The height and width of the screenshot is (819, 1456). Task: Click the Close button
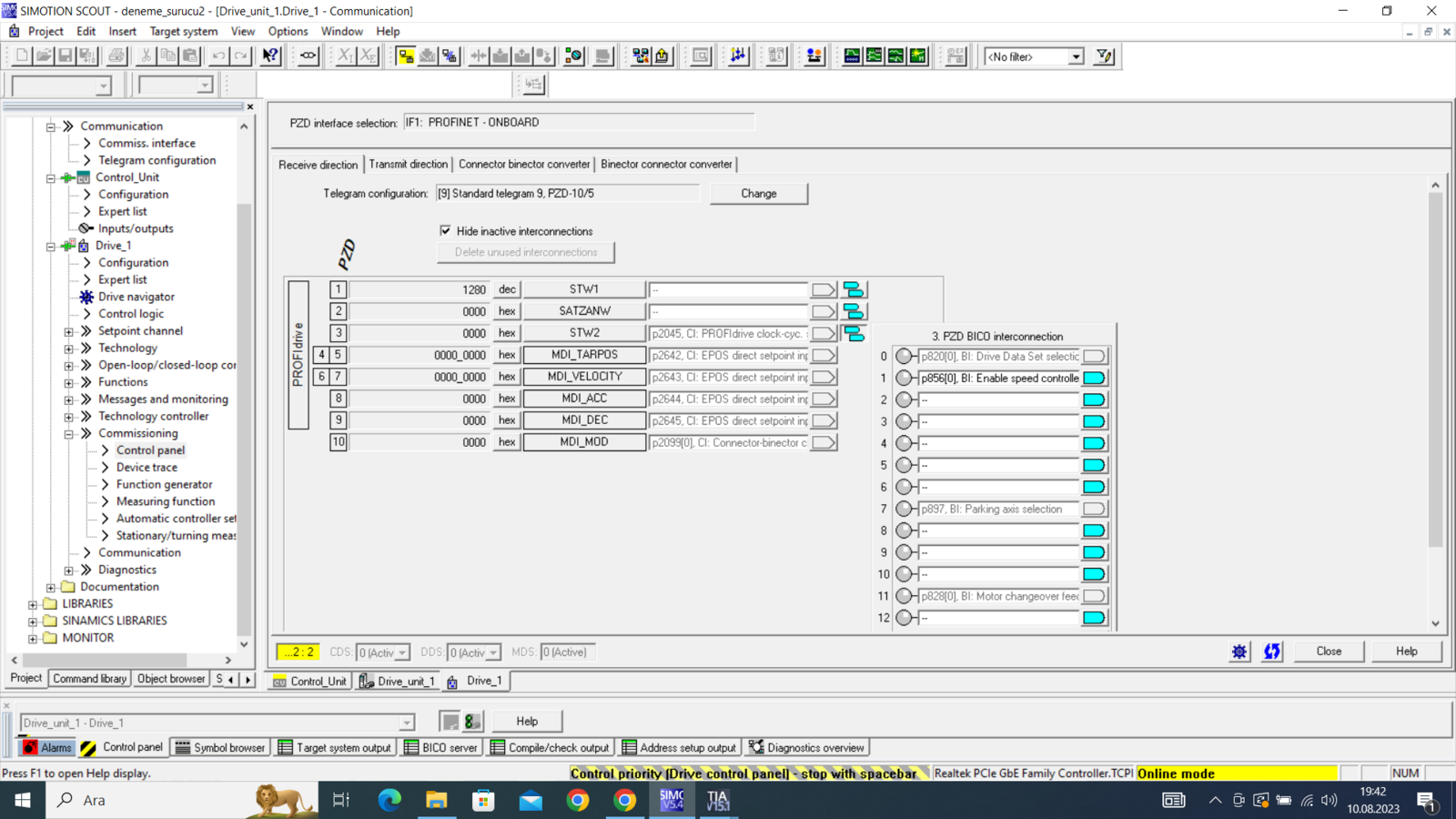point(1329,652)
